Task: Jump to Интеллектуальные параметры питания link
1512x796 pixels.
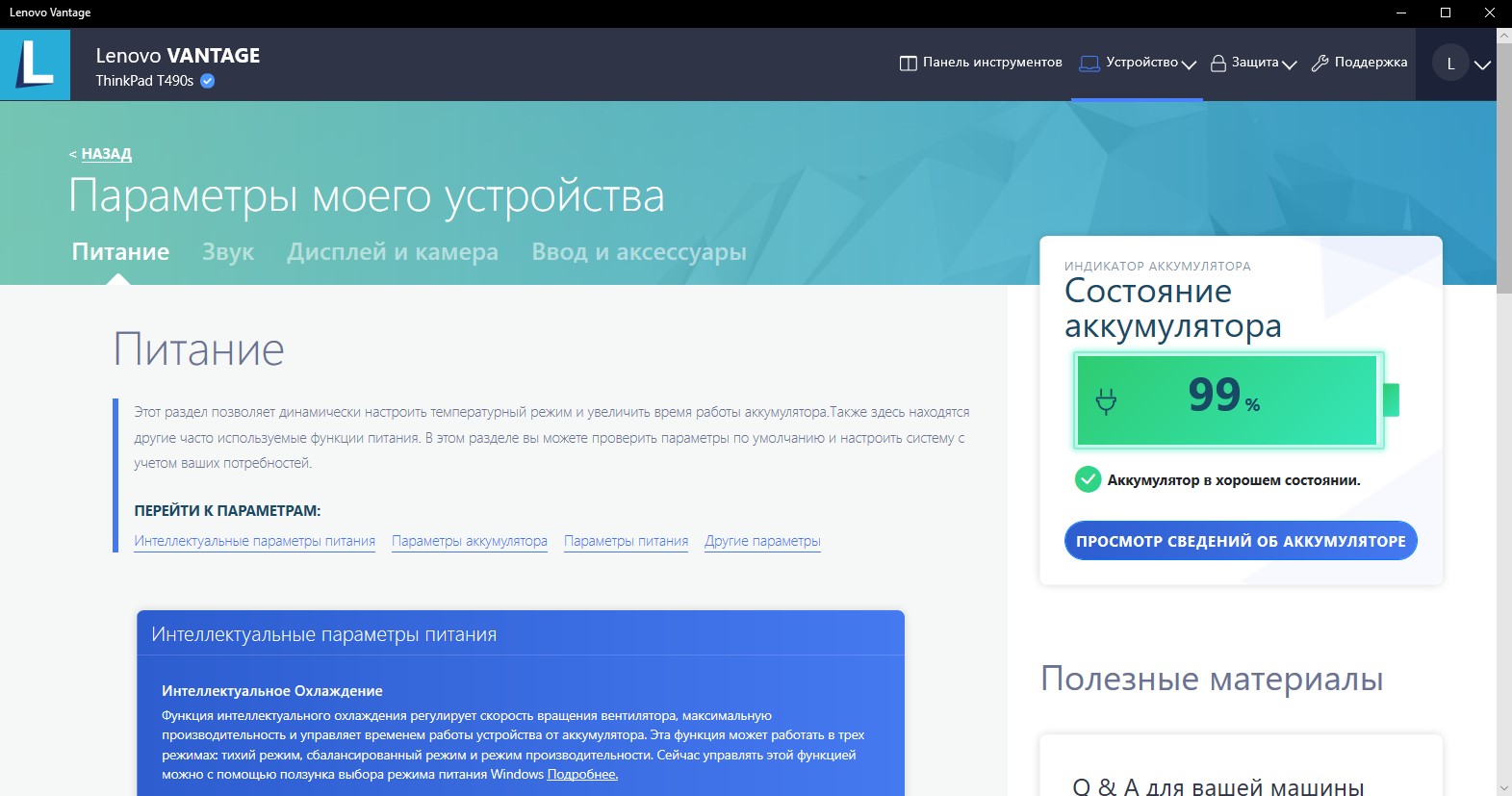Action: point(254,541)
